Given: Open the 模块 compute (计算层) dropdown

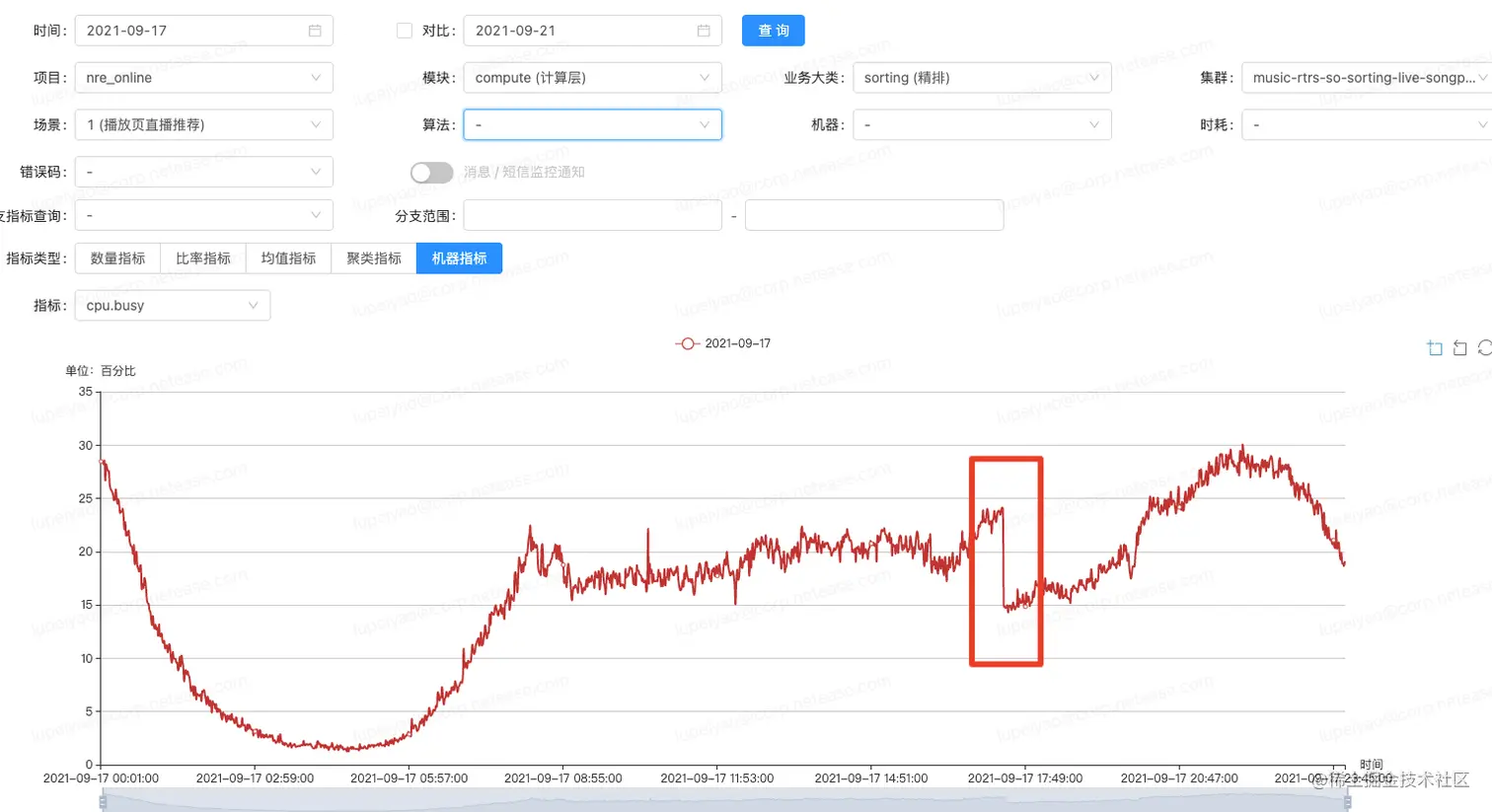Looking at the screenshot, I should pyautogui.click(x=592, y=78).
